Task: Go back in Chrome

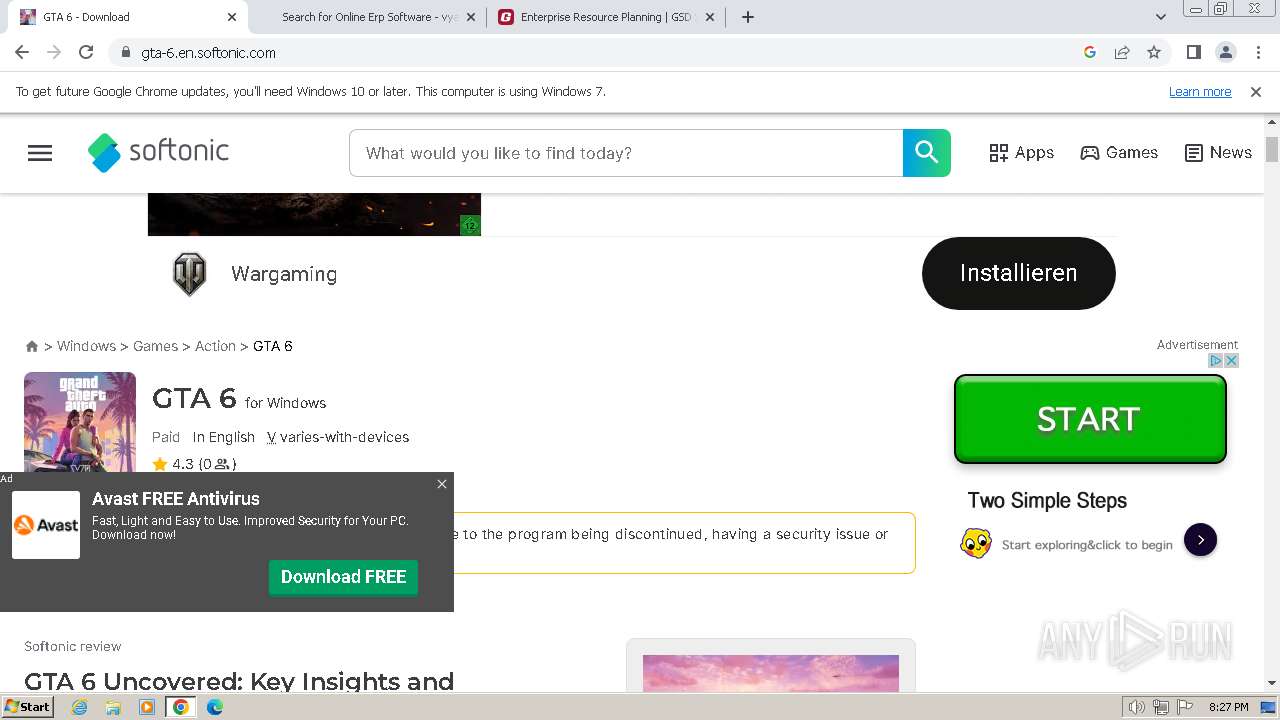Action: point(22,52)
